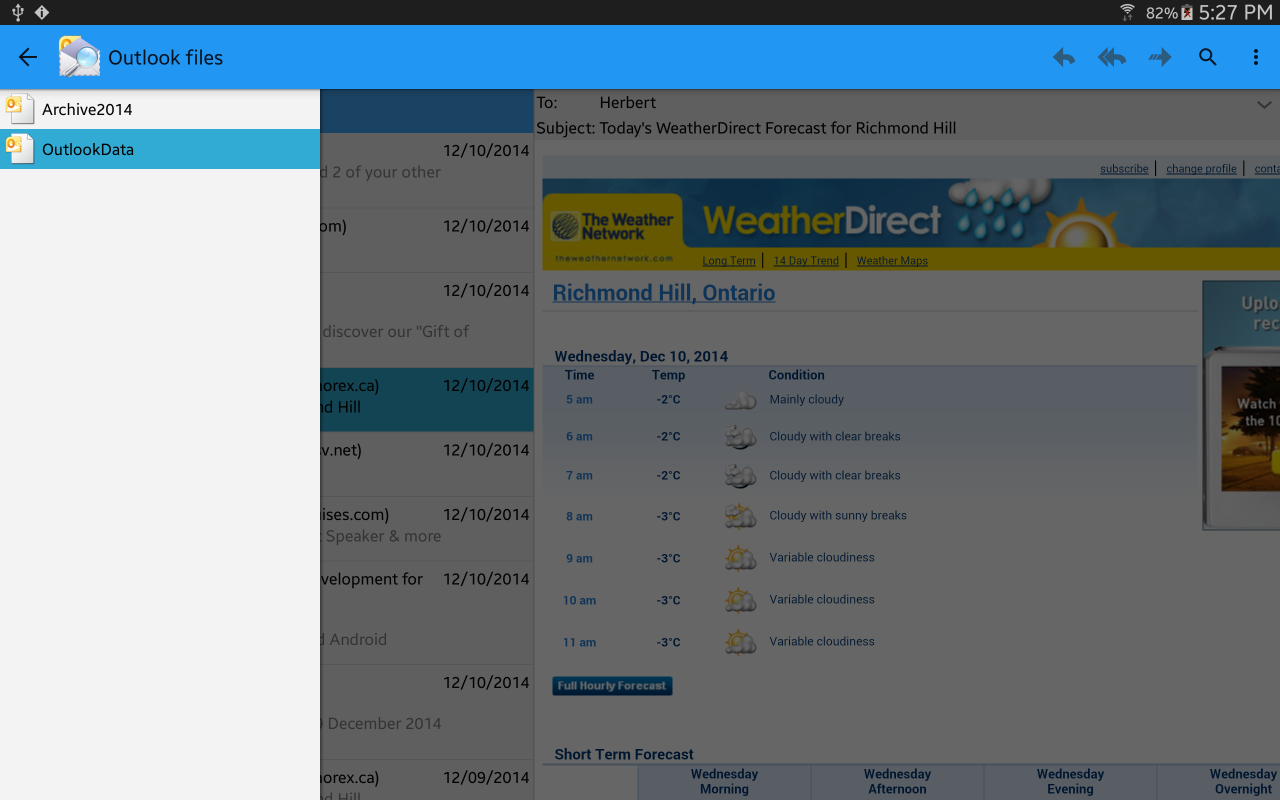The height and width of the screenshot is (800, 1280).
Task: Open the email mentioning "December 2014"
Action: (x=427, y=712)
